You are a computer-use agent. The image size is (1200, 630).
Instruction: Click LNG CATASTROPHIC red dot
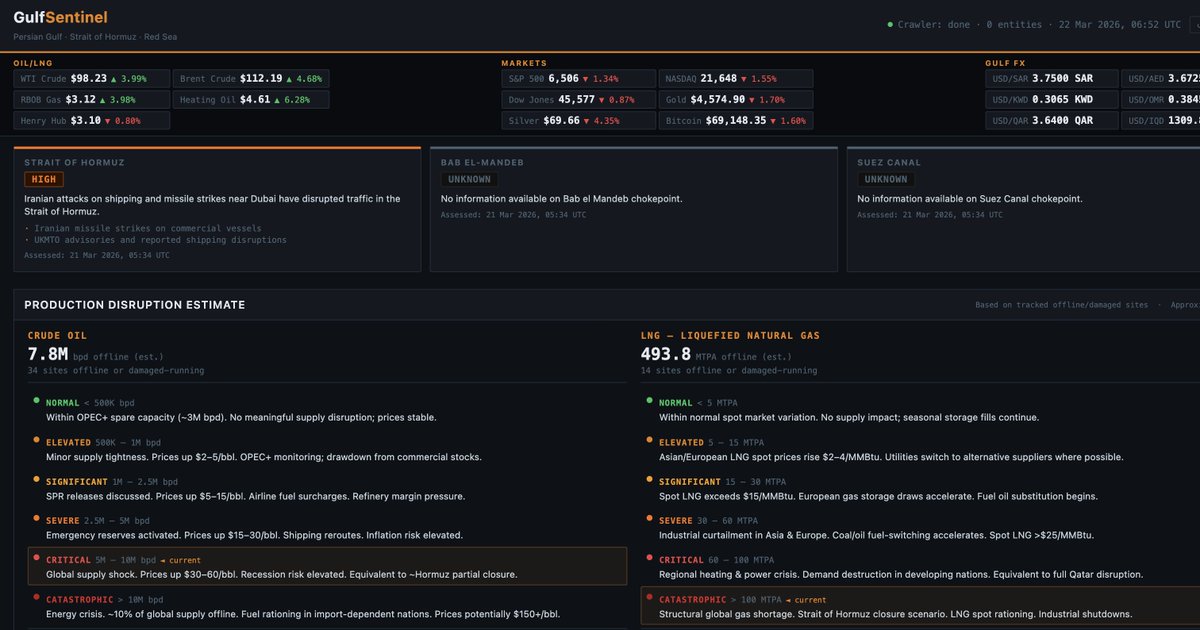tap(649, 597)
